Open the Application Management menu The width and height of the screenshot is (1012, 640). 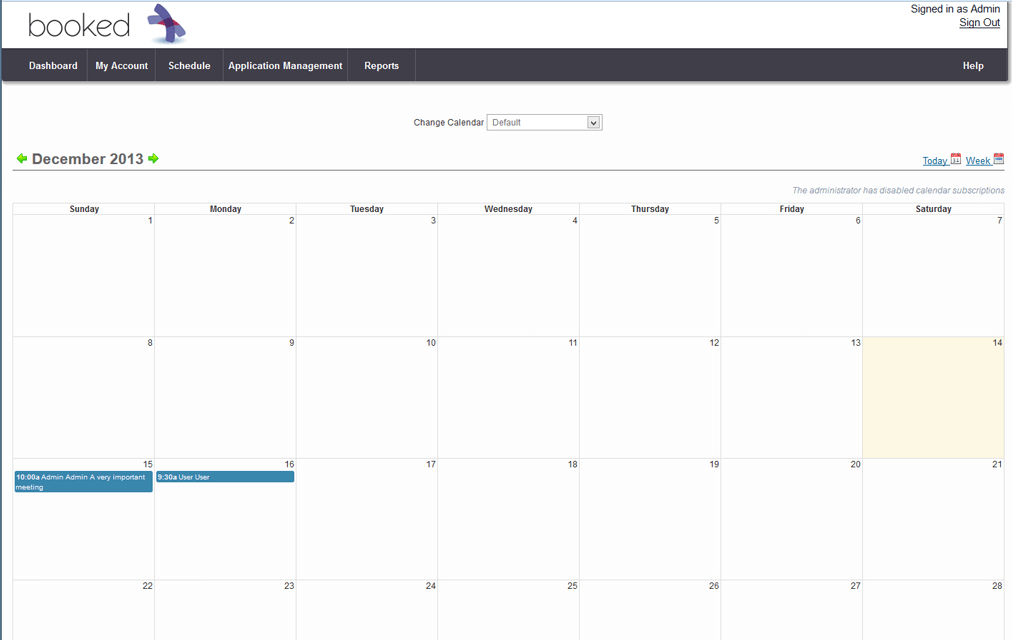[x=285, y=66]
